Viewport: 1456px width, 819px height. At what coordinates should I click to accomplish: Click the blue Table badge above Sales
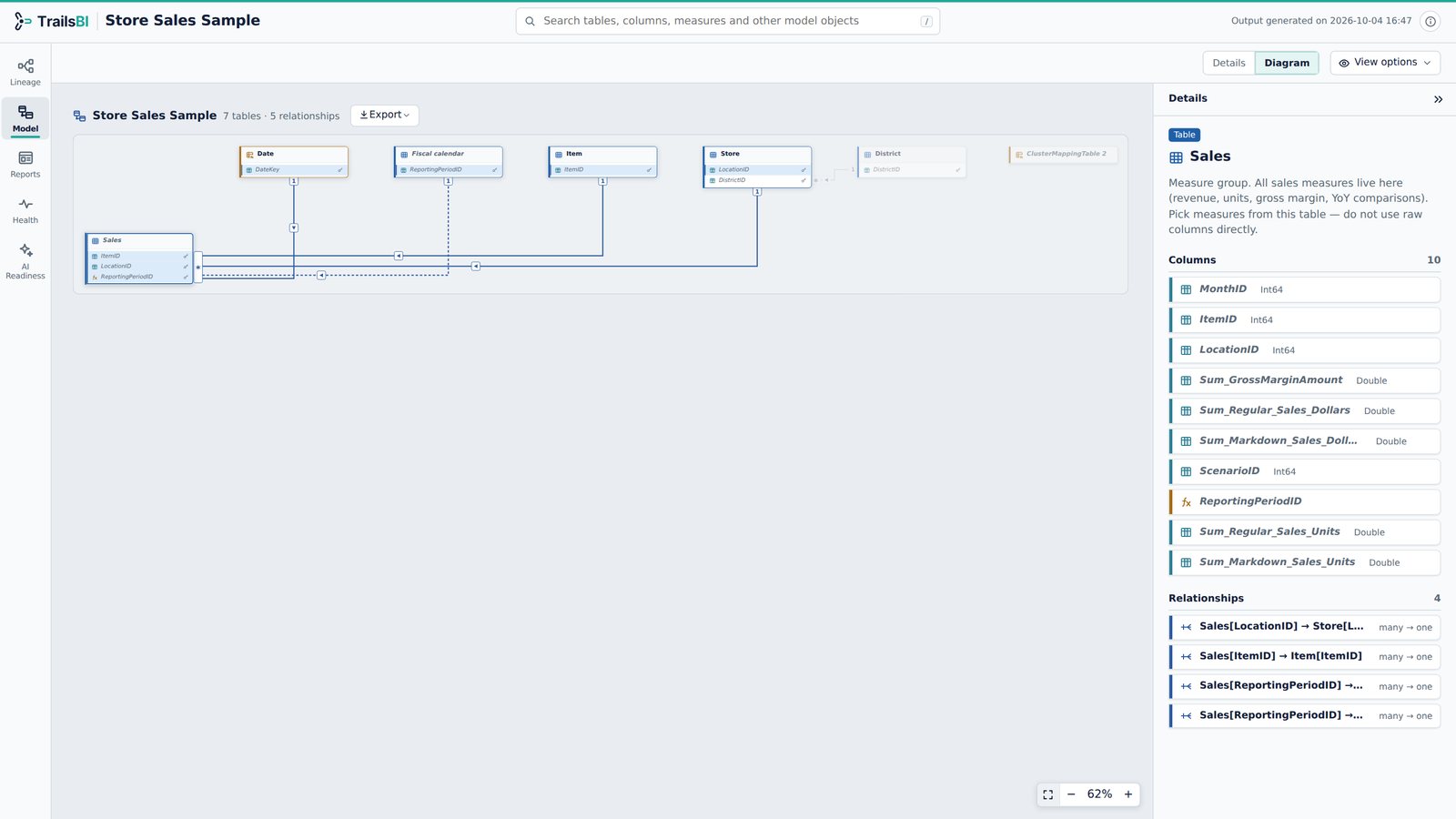(x=1184, y=135)
